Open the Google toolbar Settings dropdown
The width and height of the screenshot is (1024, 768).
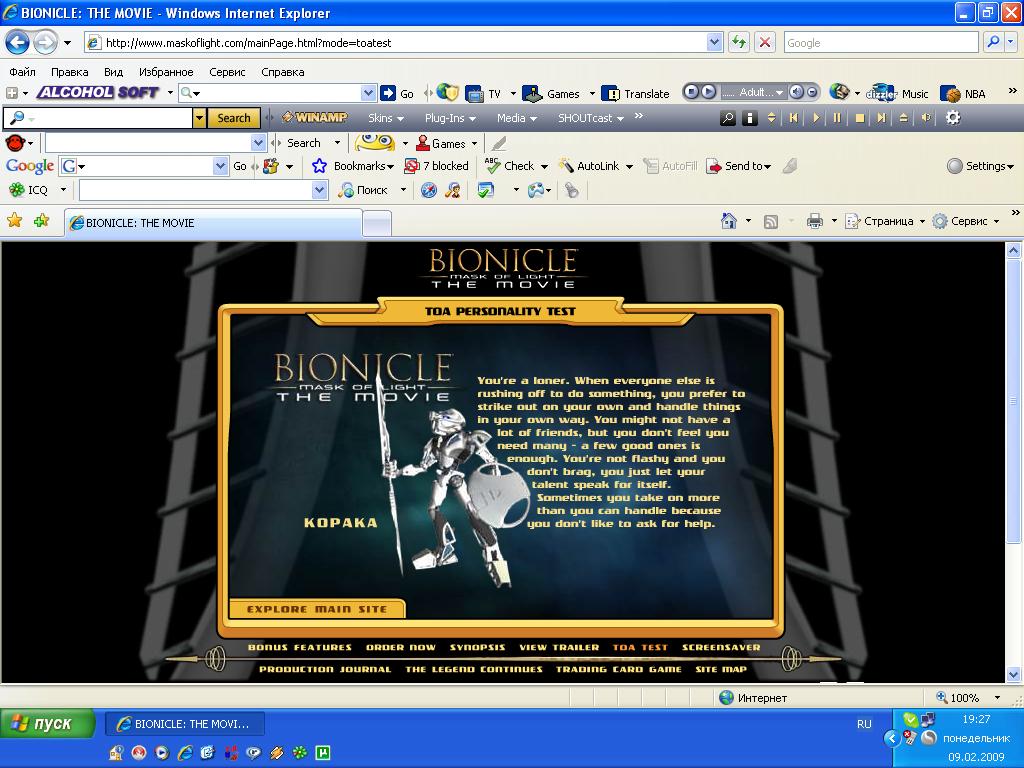(x=980, y=166)
